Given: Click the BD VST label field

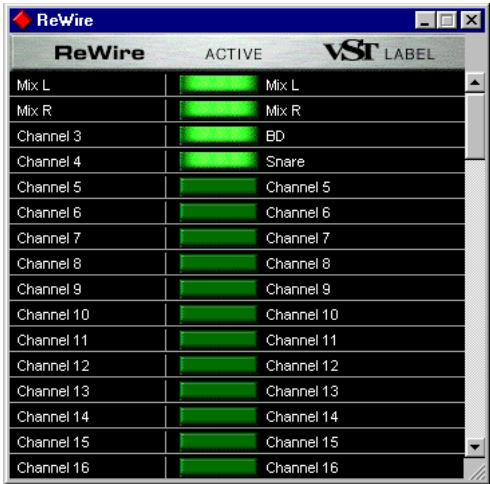Looking at the screenshot, I should click(275, 136).
